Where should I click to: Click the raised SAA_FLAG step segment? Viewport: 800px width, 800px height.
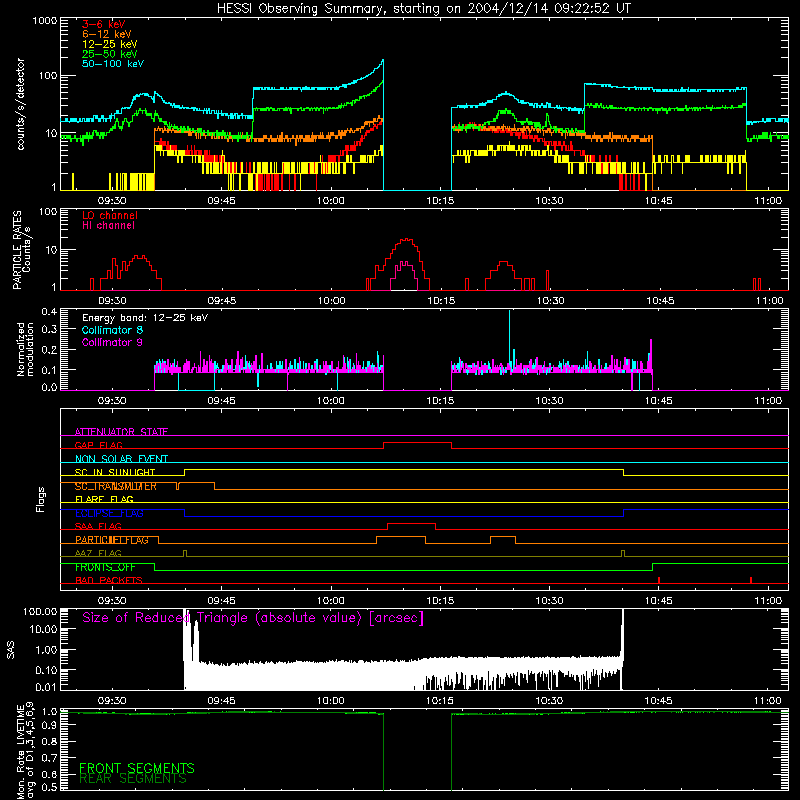click(x=411, y=524)
